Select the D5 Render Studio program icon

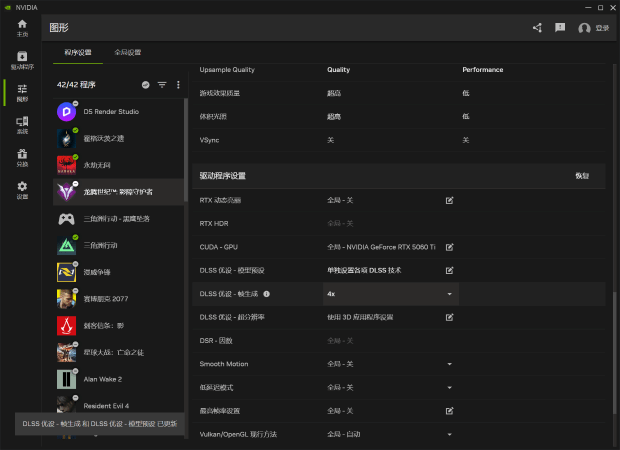point(66,112)
